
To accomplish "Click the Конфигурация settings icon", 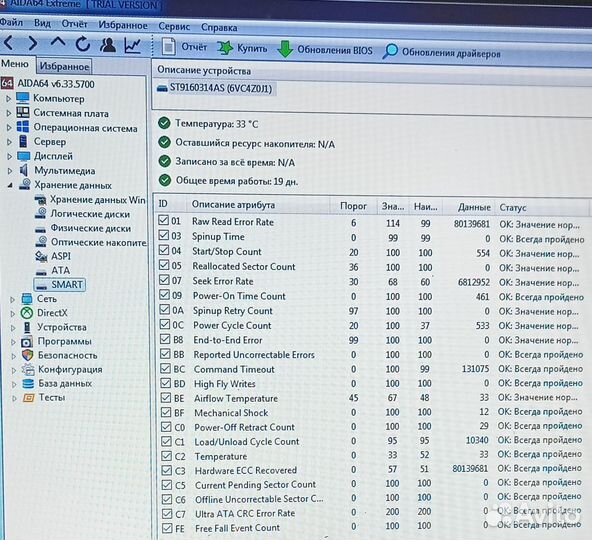I will [28, 369].
